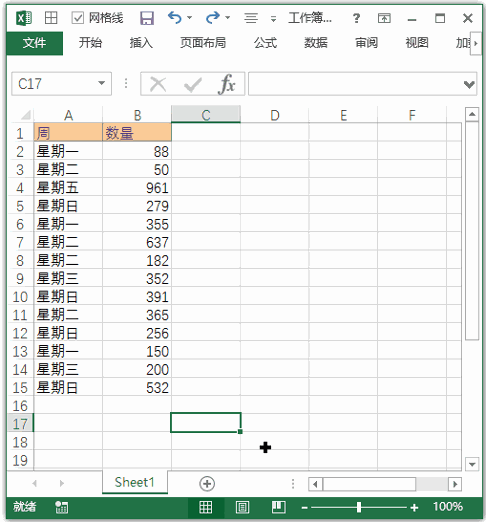Switch to Page Layout view in status bar
The width and height of the screenshot is (486, 522).
coord(242,507)
